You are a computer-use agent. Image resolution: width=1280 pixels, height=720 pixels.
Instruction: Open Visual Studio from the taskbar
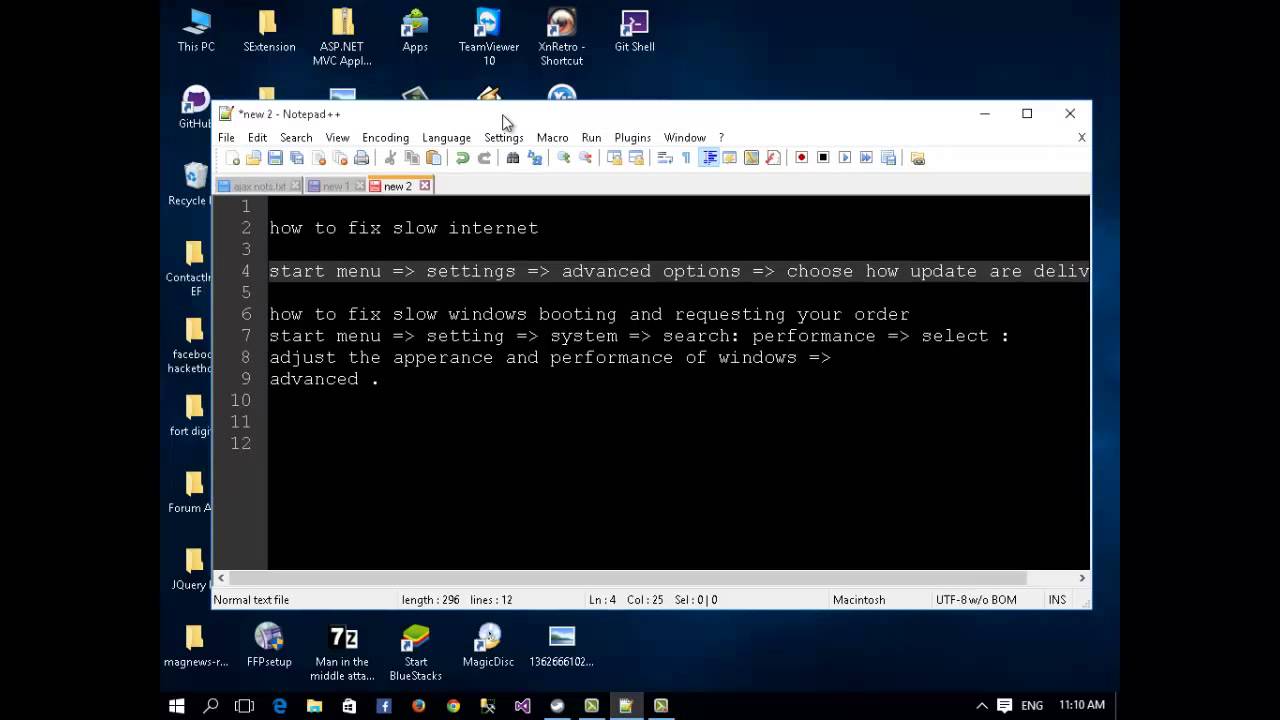[522, 705]
